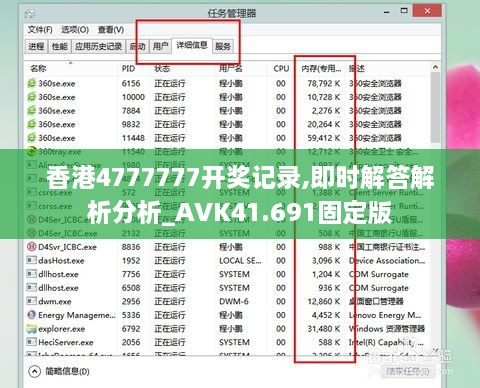Click the vertical scrollbar thumb

tap(435, 107)
